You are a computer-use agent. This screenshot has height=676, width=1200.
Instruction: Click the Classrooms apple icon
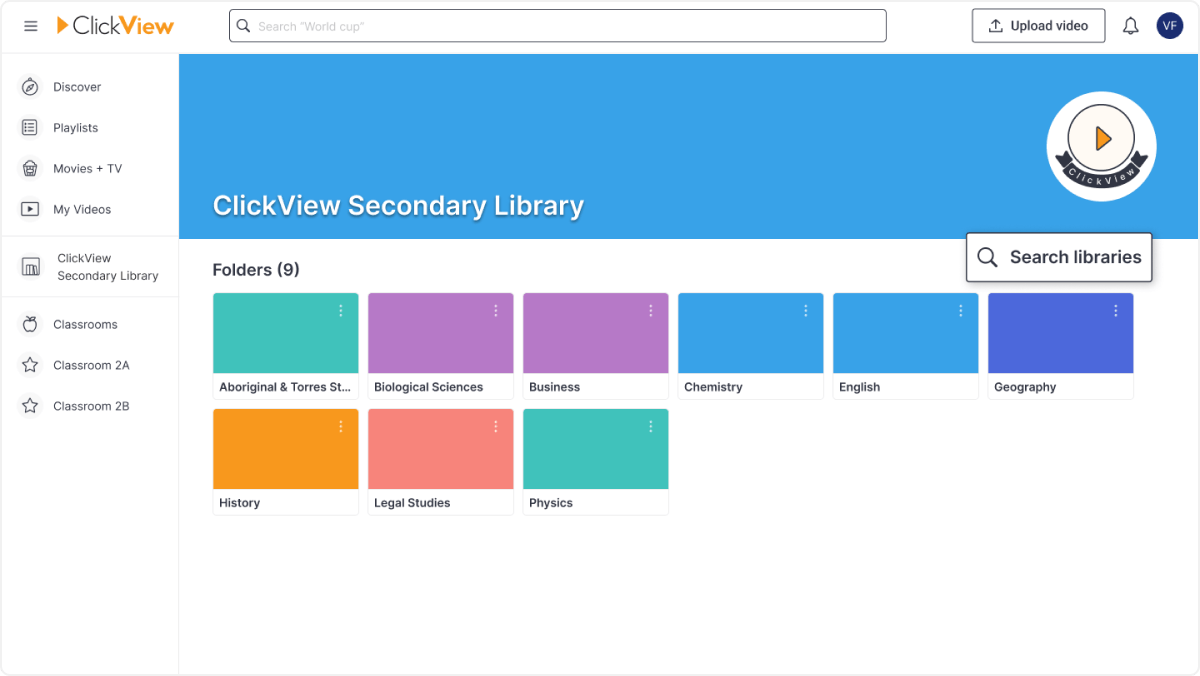[x=31, y=324]
